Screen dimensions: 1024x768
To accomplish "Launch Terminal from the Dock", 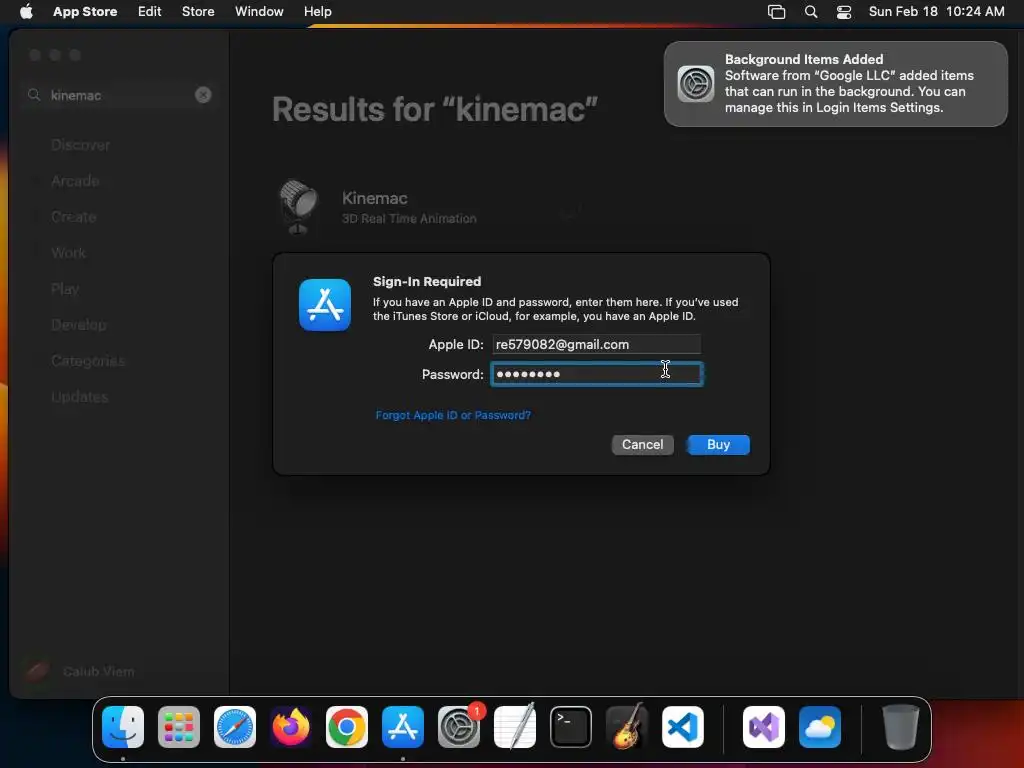I will (571, 727).
